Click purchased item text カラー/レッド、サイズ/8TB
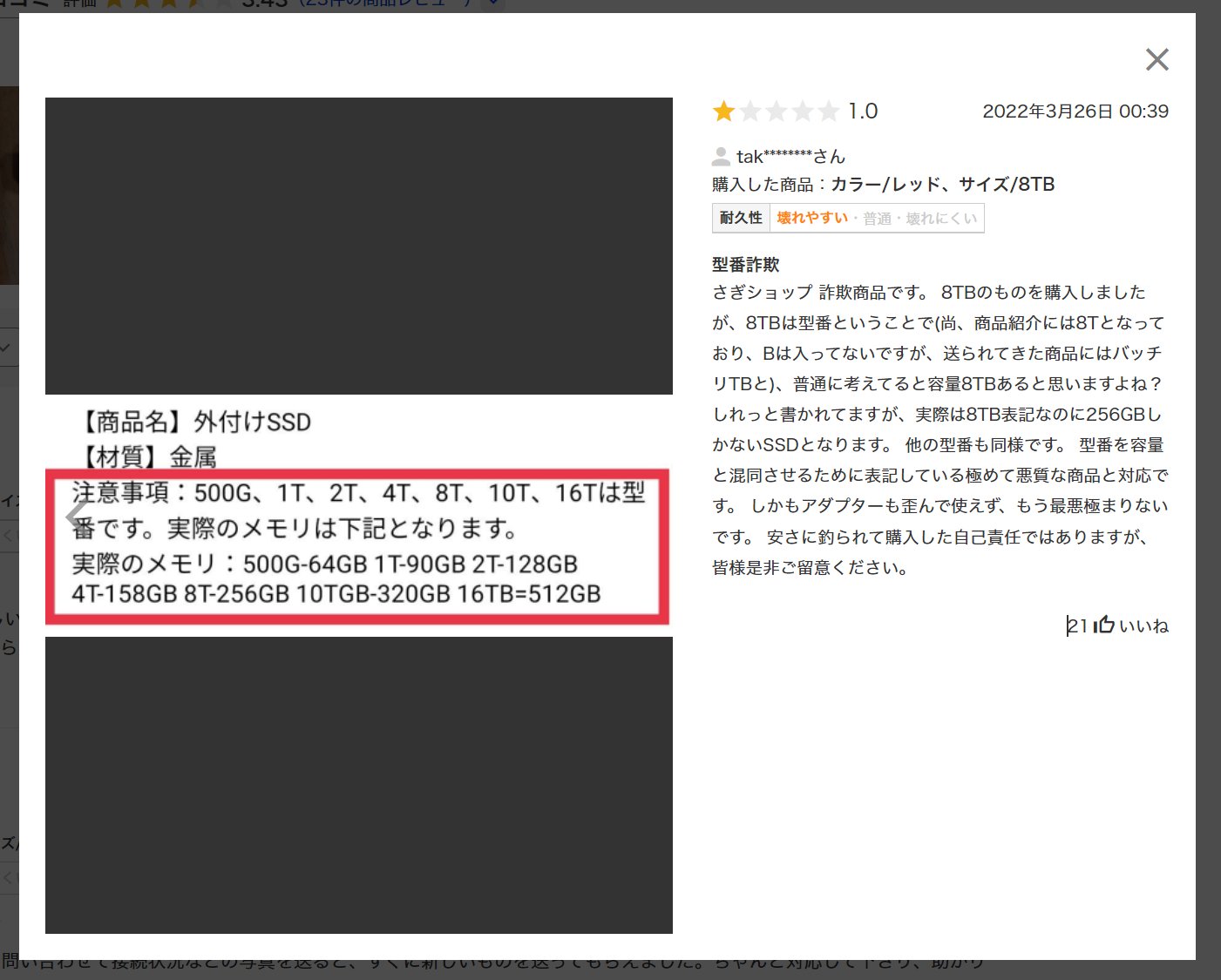The height and width of the screenshot is (980, 1221). 942,185
